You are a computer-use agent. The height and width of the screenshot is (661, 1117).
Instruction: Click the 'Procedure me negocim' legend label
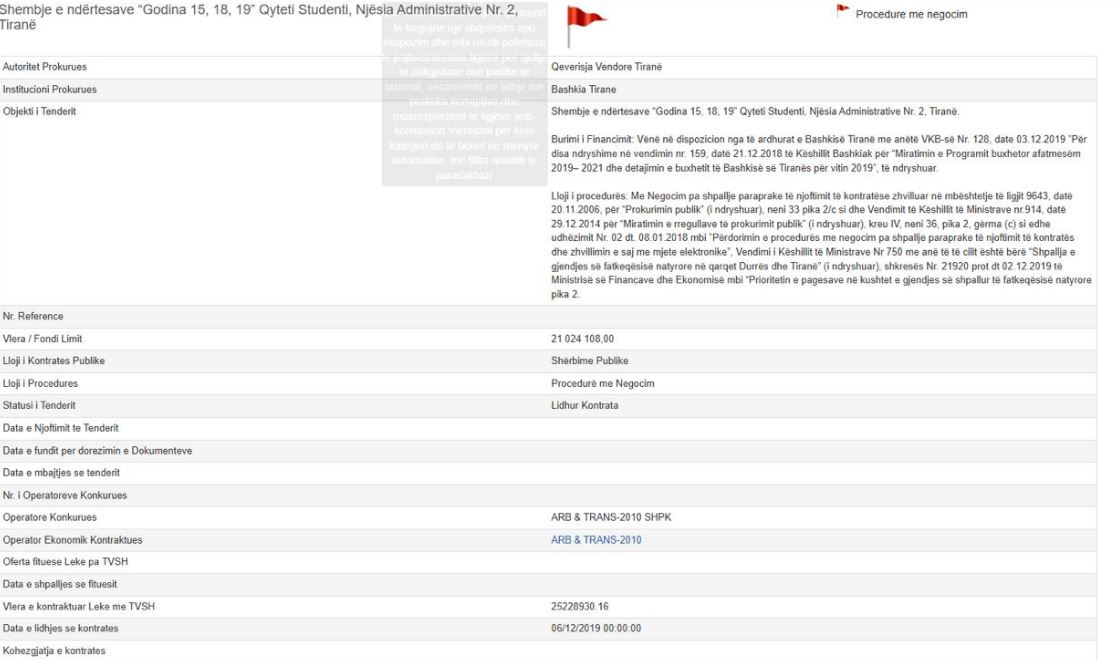[911, 15]
